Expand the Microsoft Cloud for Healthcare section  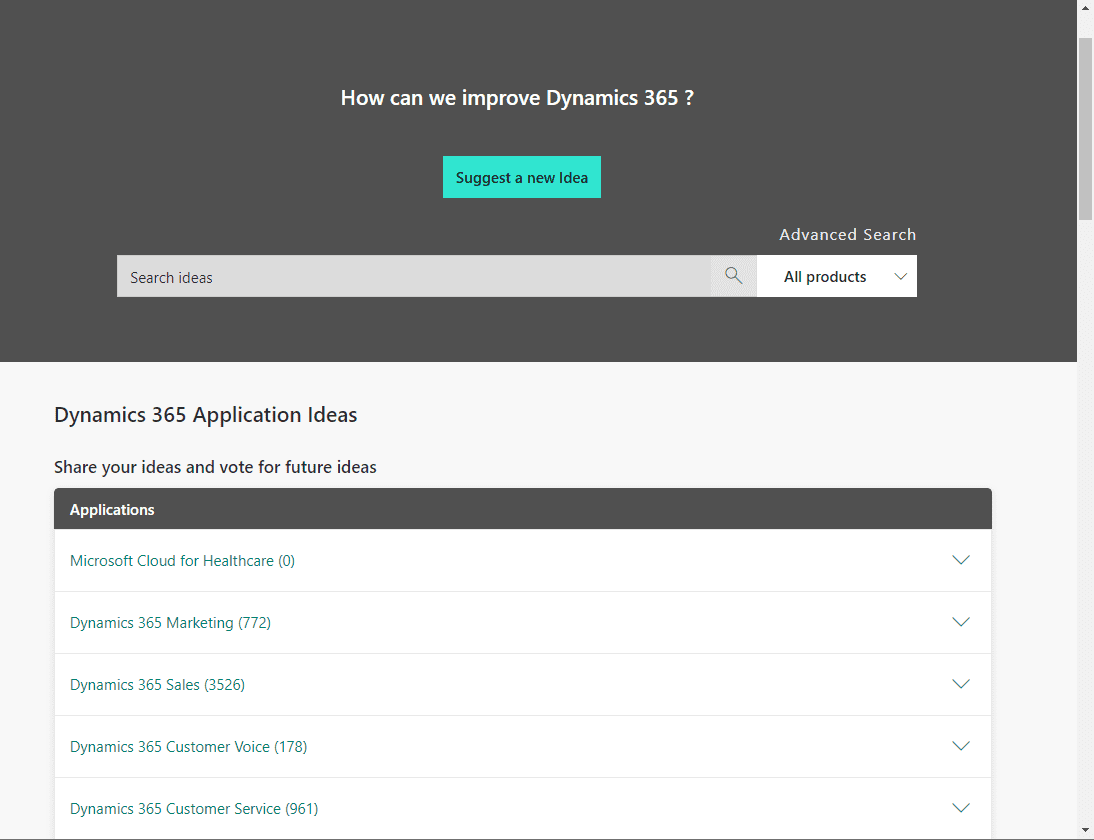point(960,560)
